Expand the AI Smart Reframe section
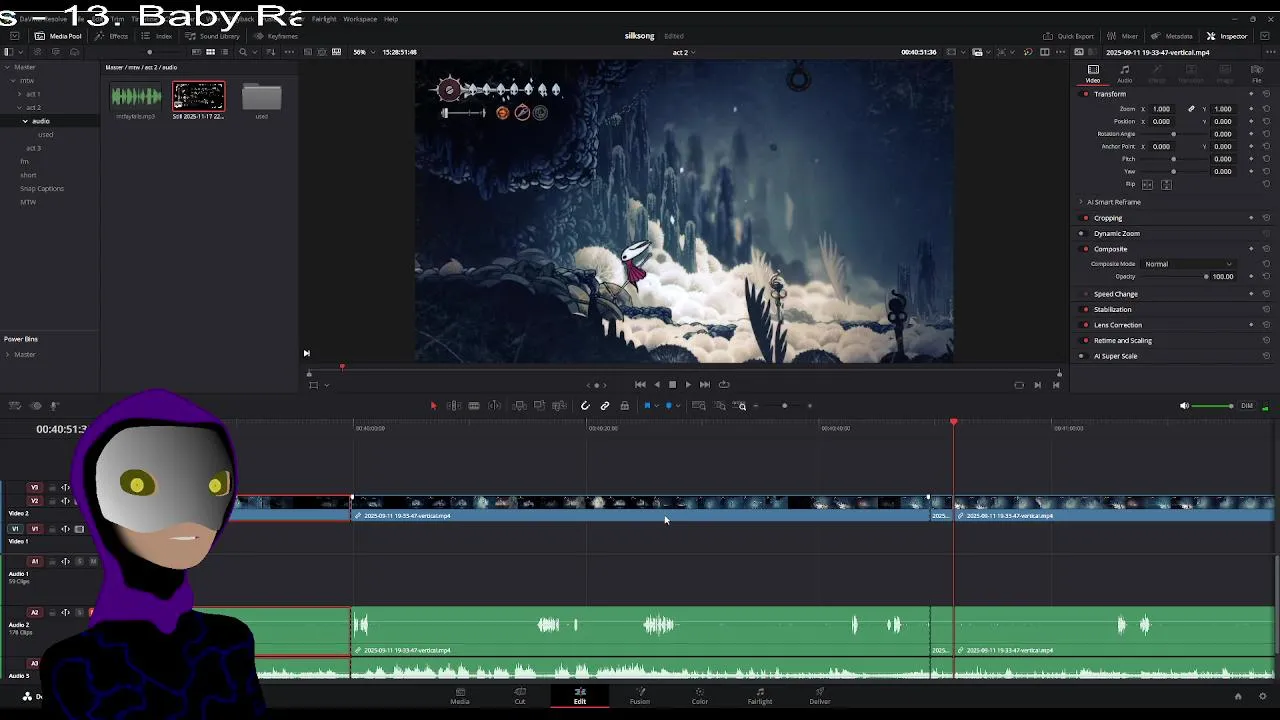Viewport: 1280px width, 720px height. click(x=1081, y=202)
